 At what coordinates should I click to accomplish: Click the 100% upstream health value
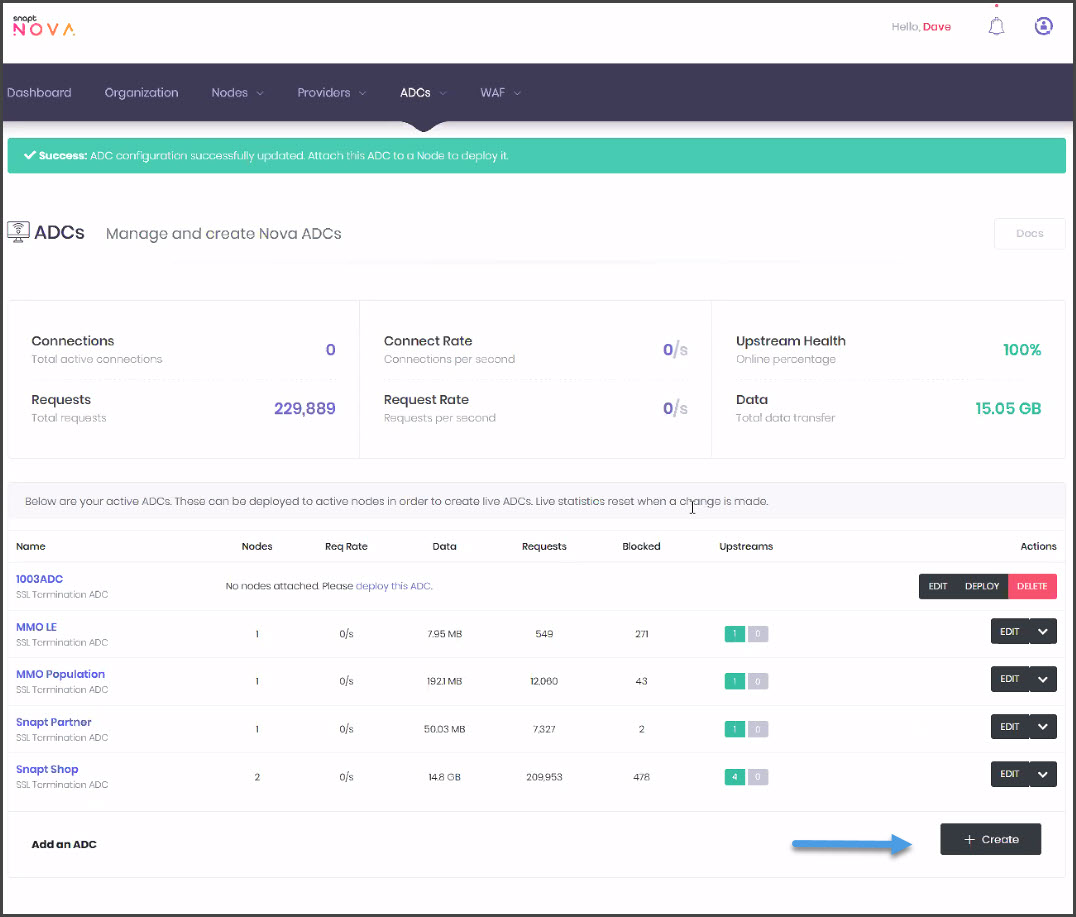[x=1022, y=350]
